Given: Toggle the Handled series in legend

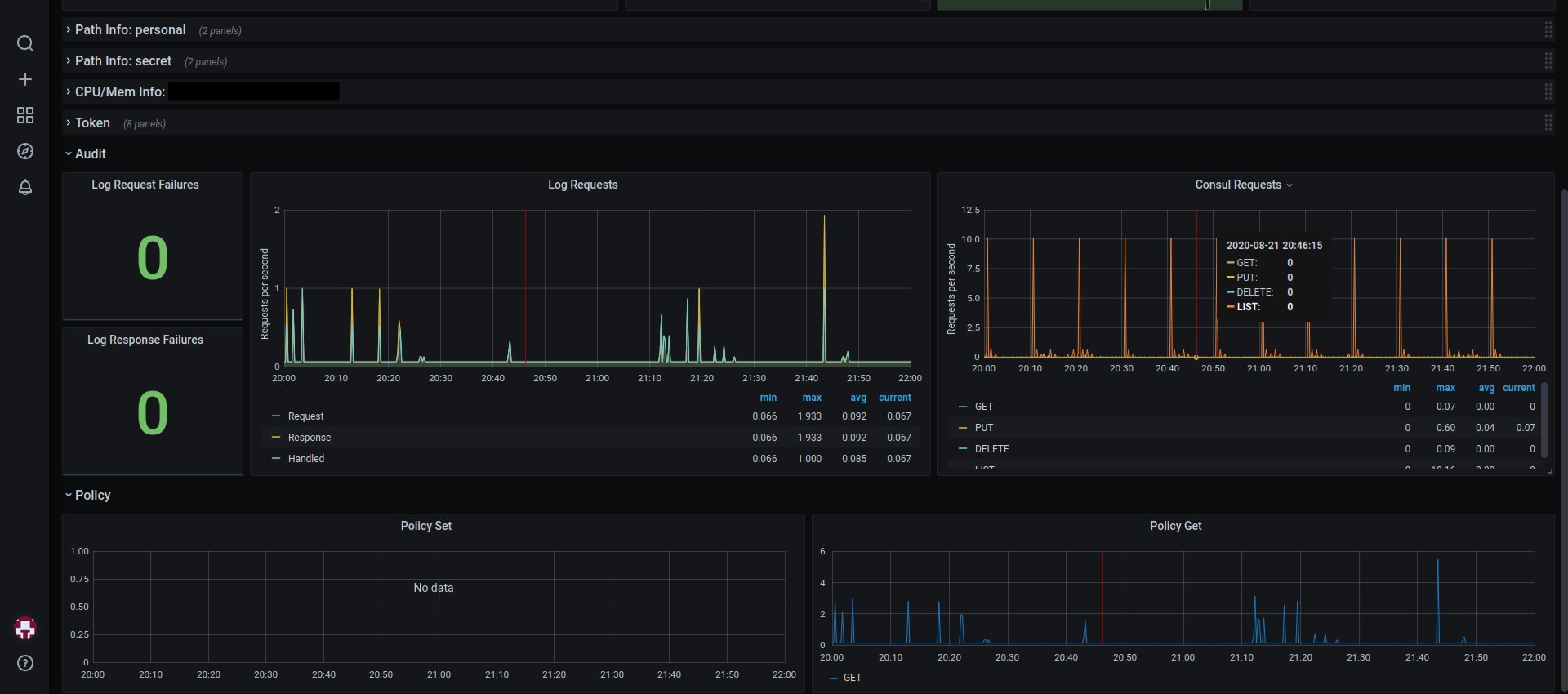Looking at the screenshot, I should click(306, 459).
